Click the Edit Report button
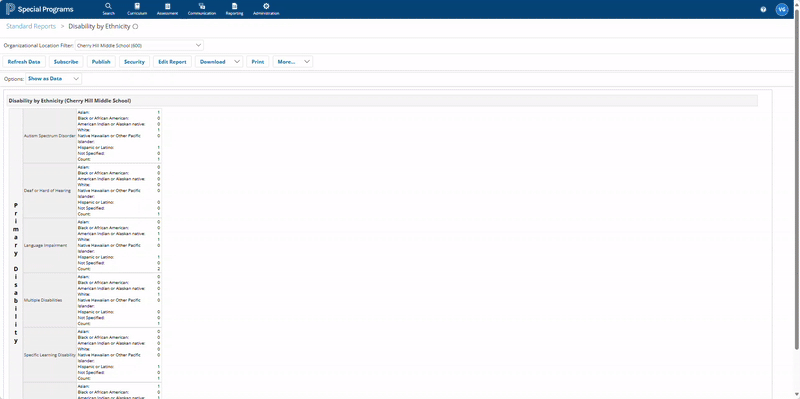The height and width of the screenshot is (399, 800). (172, 62)
